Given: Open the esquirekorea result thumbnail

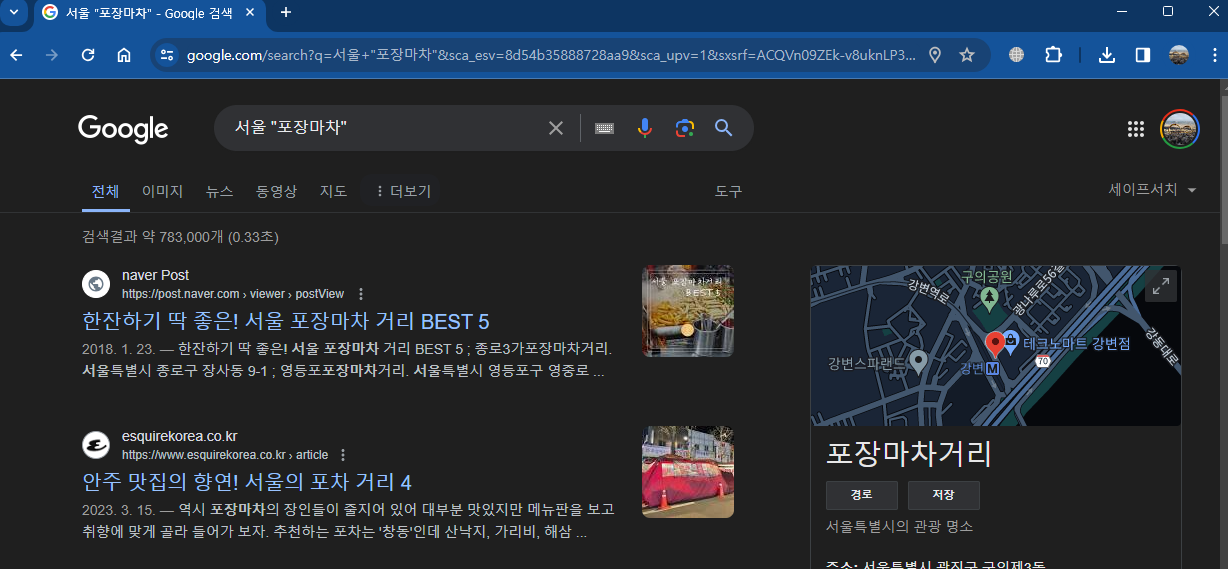Looking at the screenshot, I should pos(688,472).
